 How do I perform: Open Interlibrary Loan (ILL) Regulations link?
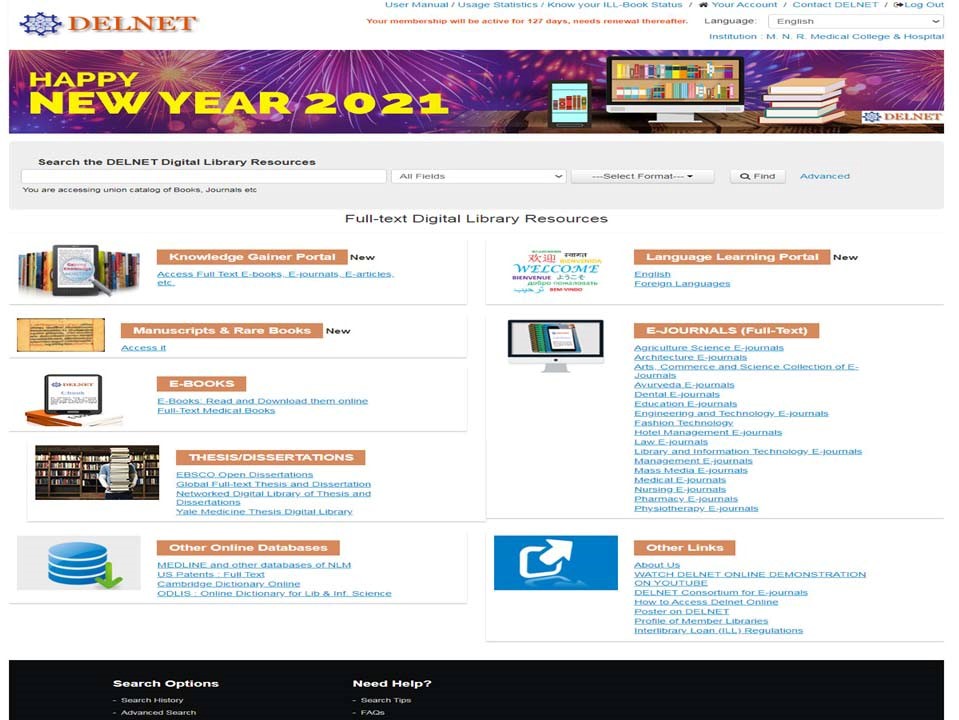[719, 630]
